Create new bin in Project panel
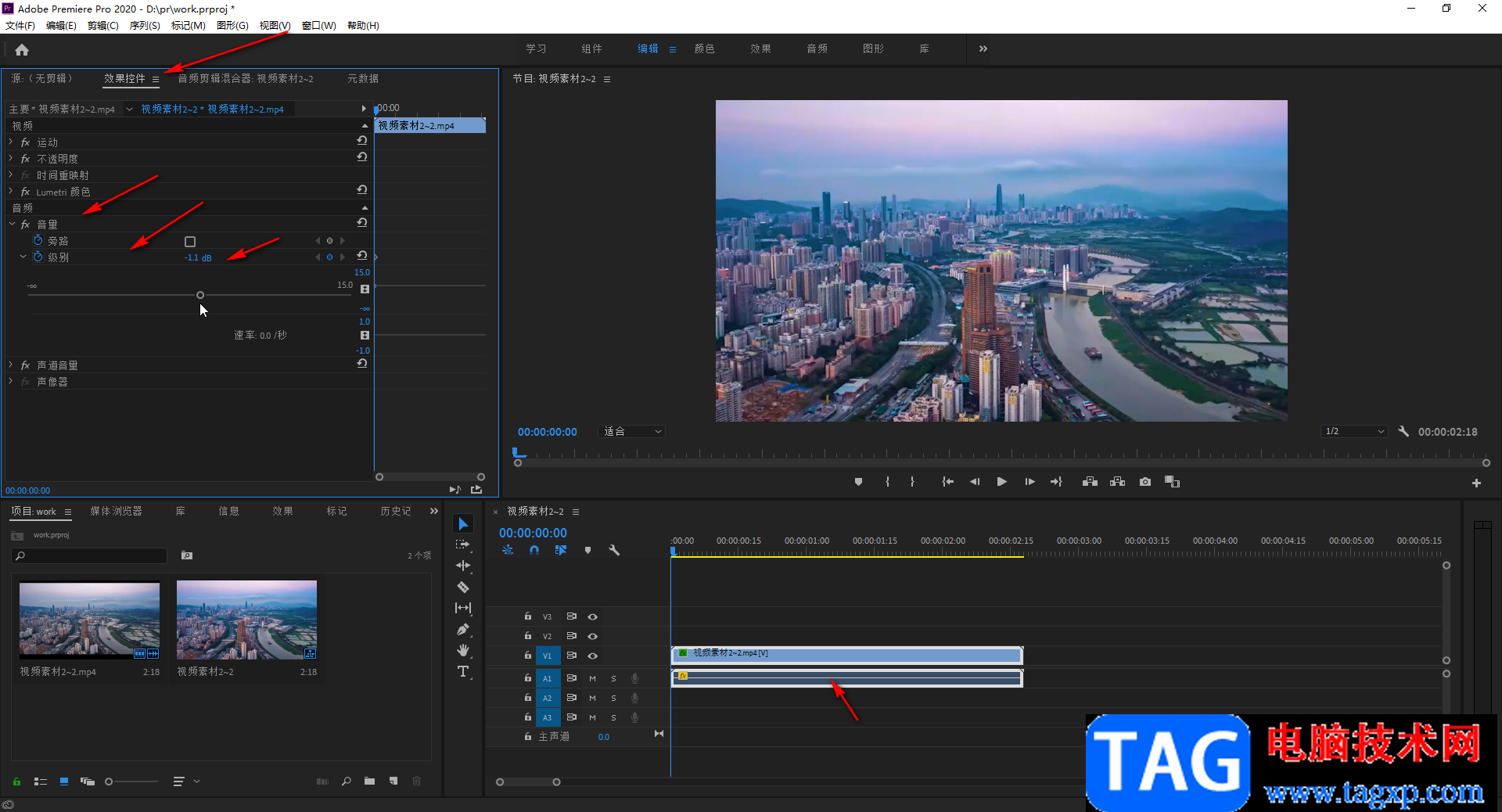Viewport: 1502px width, 812px height. click(369, 781)
